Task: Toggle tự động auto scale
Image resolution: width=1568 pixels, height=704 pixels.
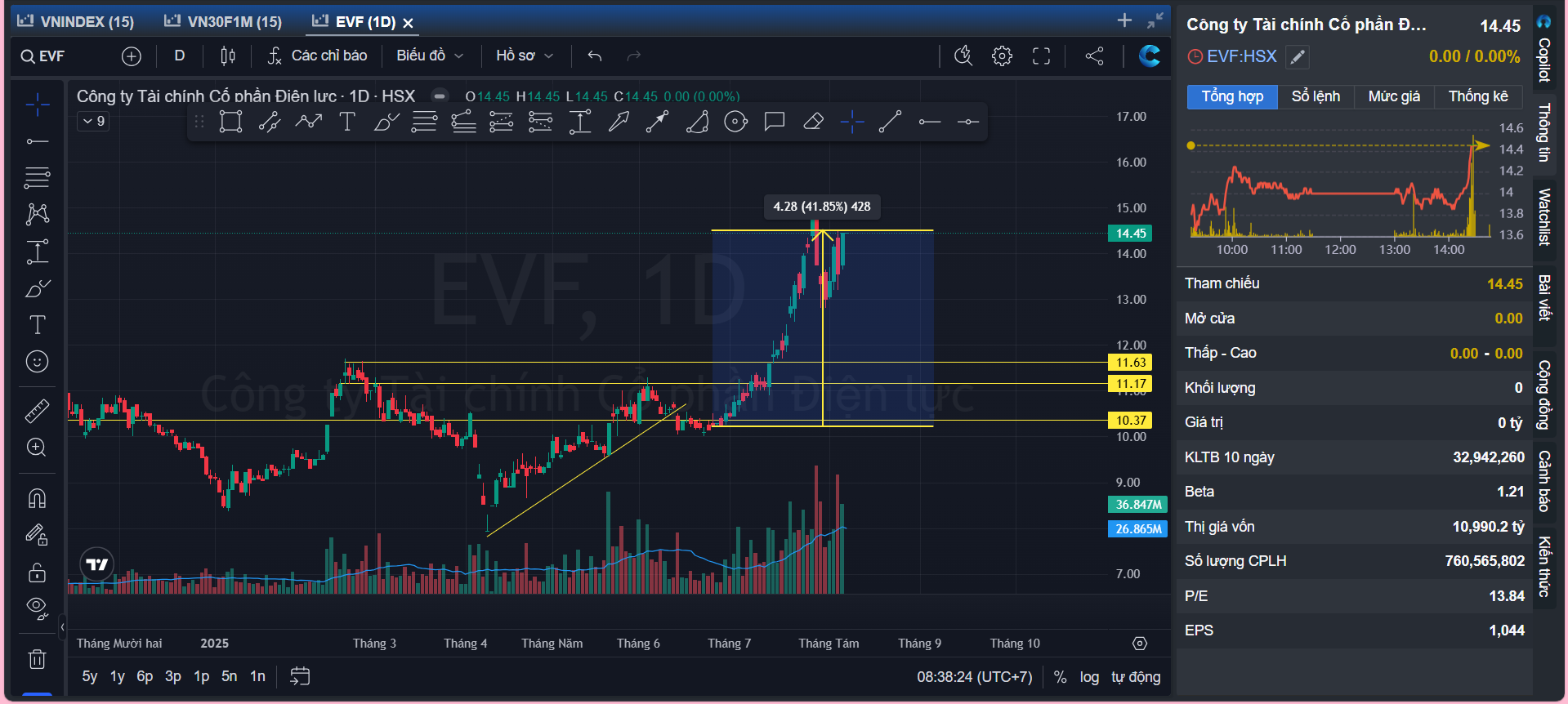Action: (1136, 677)
